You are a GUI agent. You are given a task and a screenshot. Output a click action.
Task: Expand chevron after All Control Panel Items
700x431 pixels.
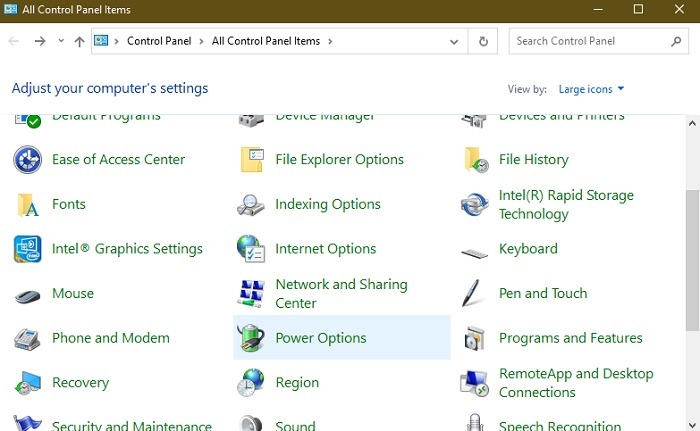[330, 42]
